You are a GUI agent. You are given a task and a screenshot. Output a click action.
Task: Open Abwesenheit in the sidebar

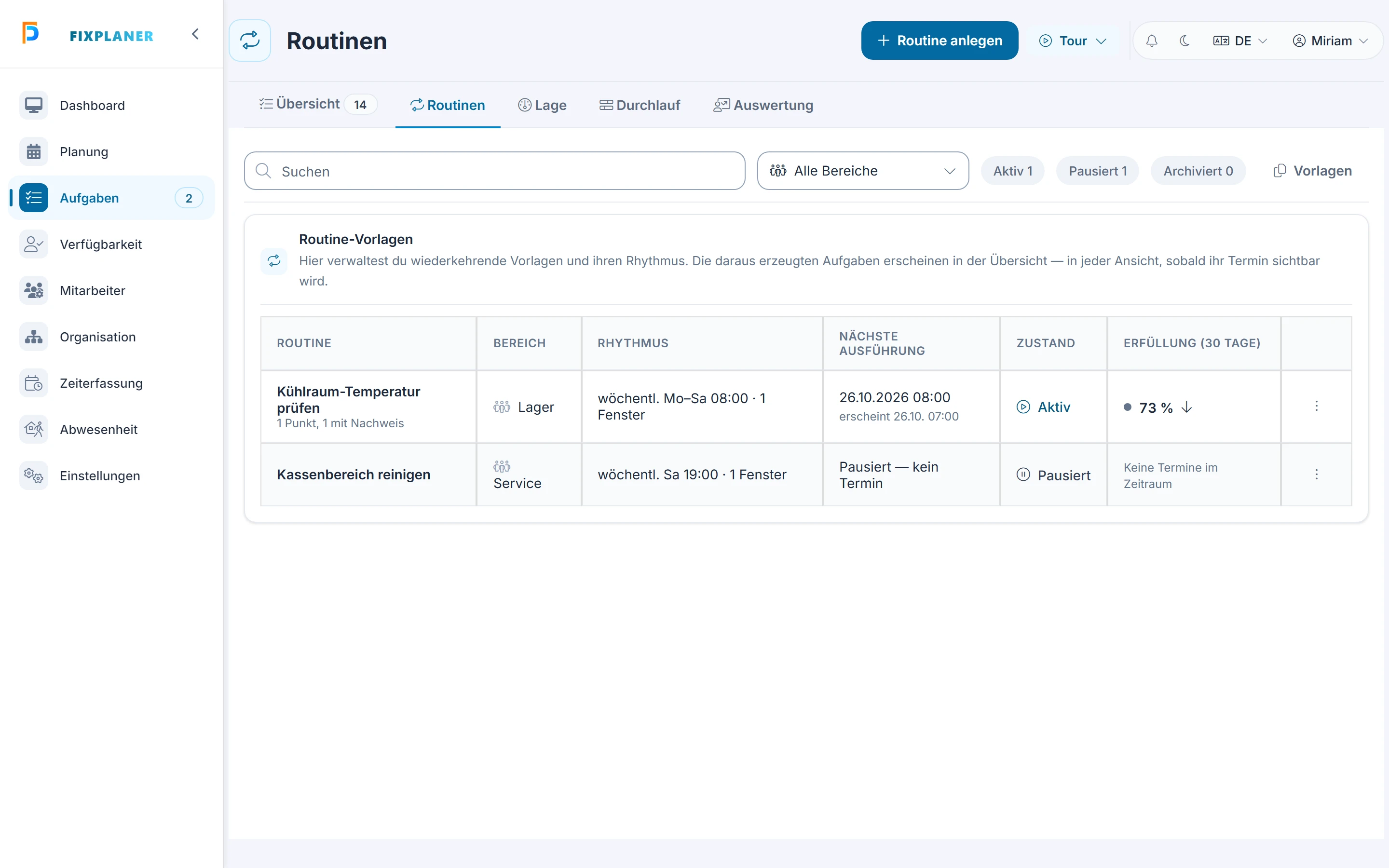111,429
